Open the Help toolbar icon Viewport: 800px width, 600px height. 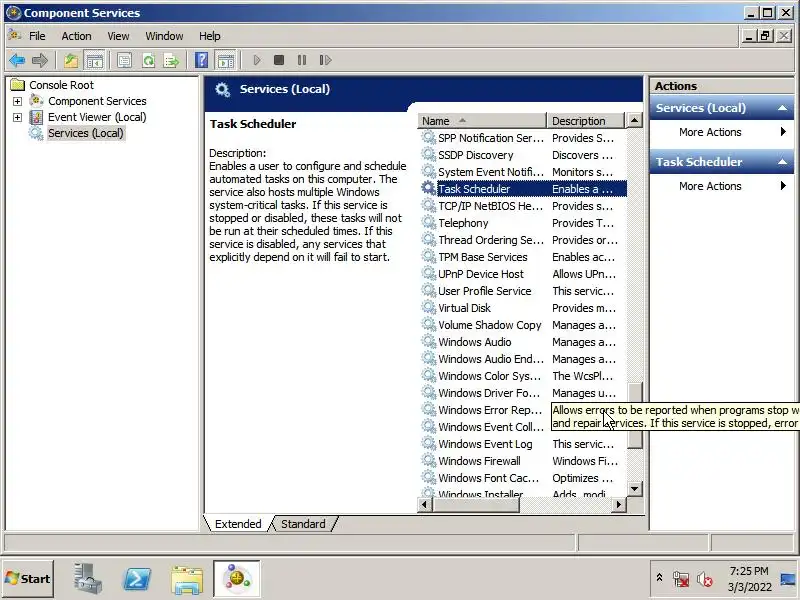tap(202, 60)
